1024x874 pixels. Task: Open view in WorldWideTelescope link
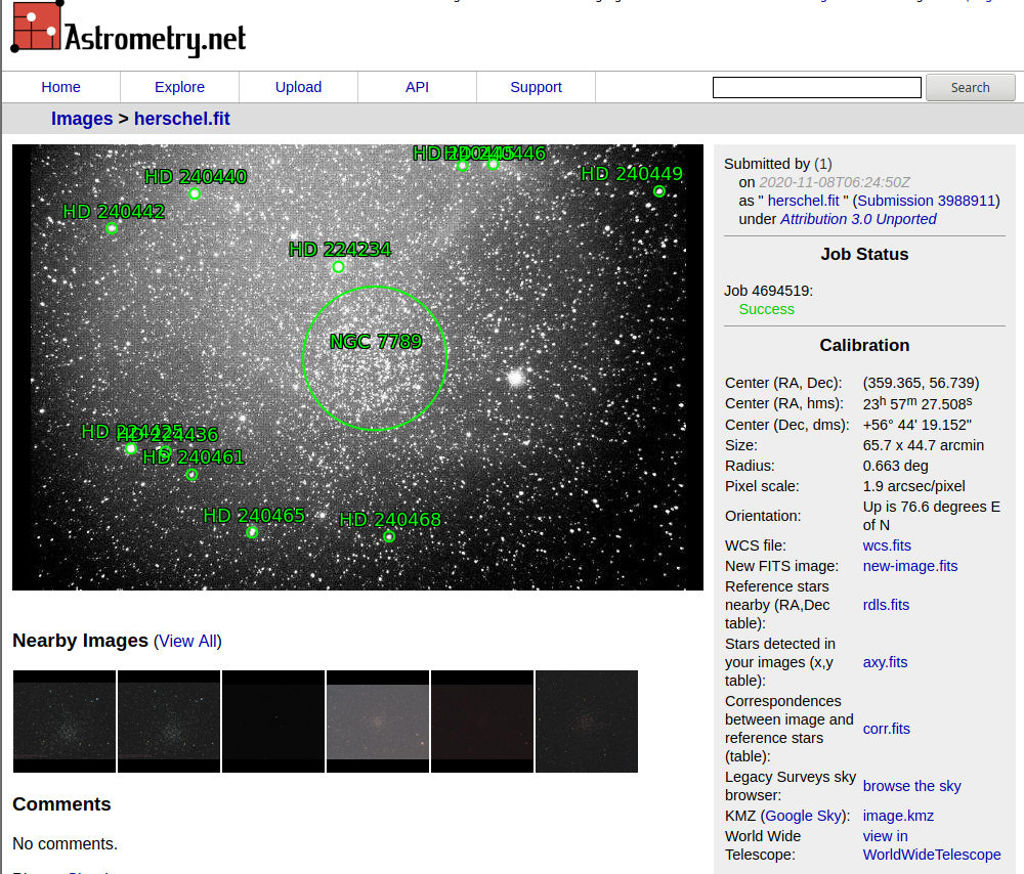(x=931, y=845)
